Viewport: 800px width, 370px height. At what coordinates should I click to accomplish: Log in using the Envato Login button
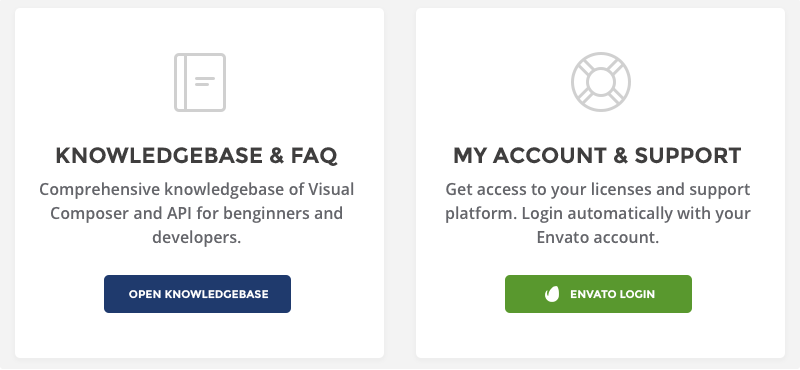click(x=598, y=294)
